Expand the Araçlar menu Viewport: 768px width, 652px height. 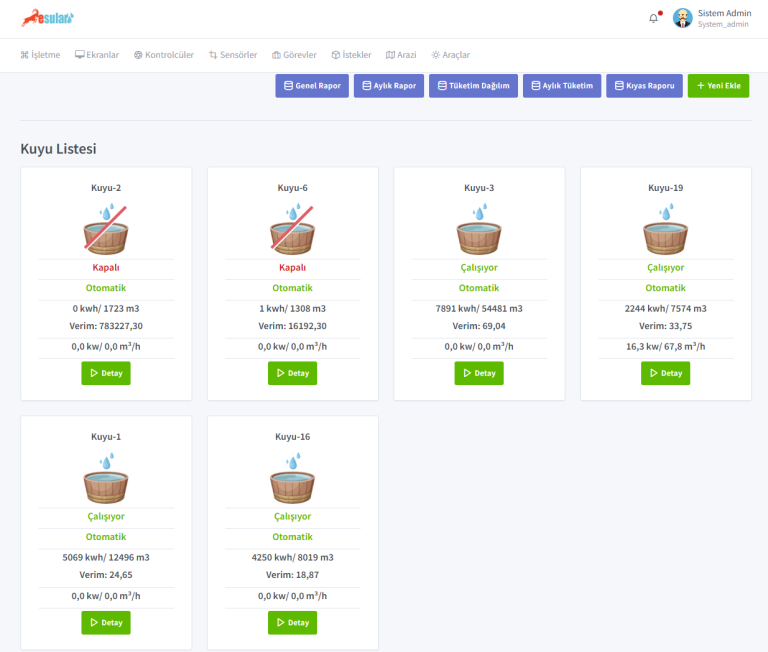[x=450, y=55]
